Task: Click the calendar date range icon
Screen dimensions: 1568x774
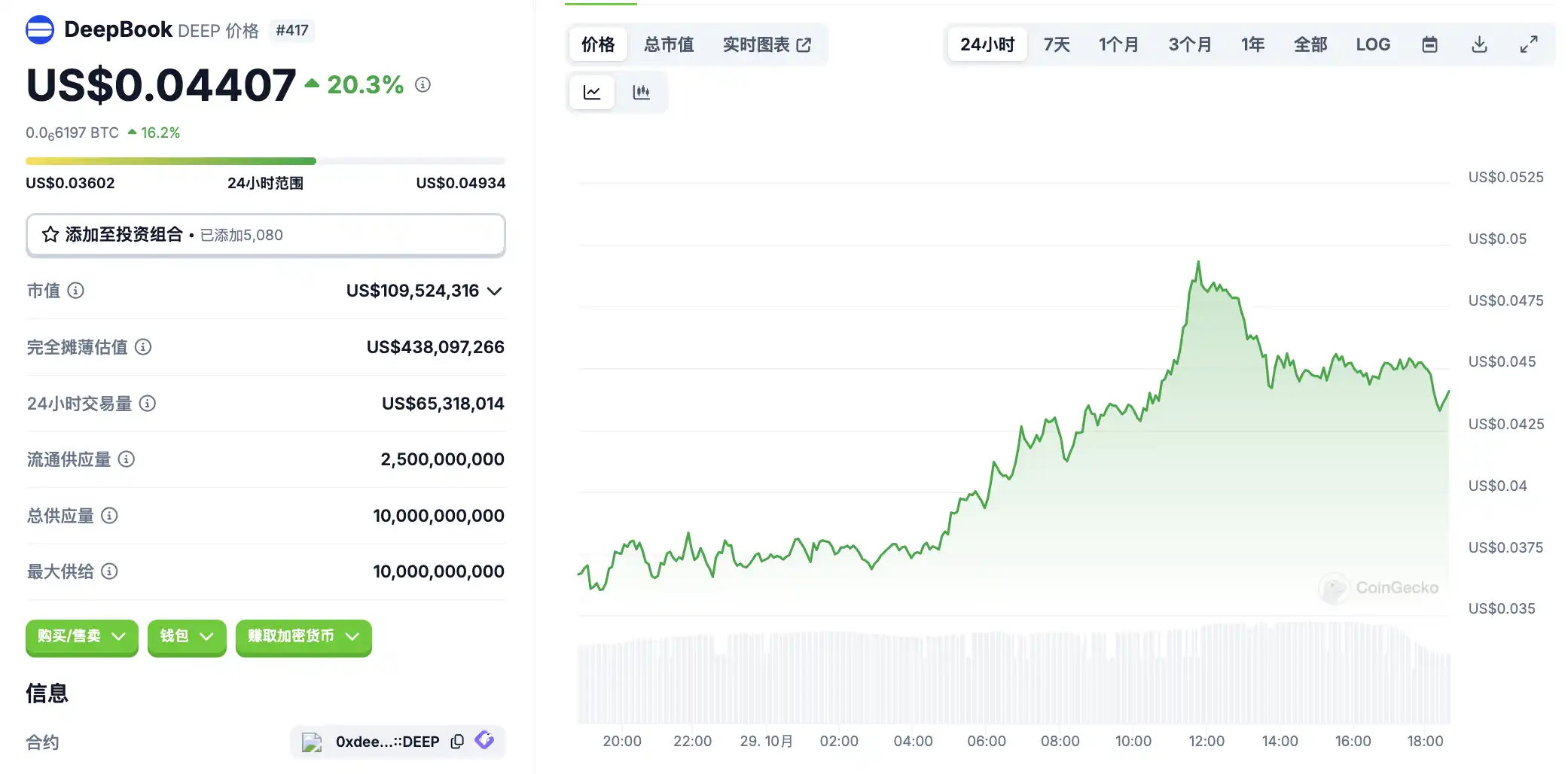Action: 1429,45
